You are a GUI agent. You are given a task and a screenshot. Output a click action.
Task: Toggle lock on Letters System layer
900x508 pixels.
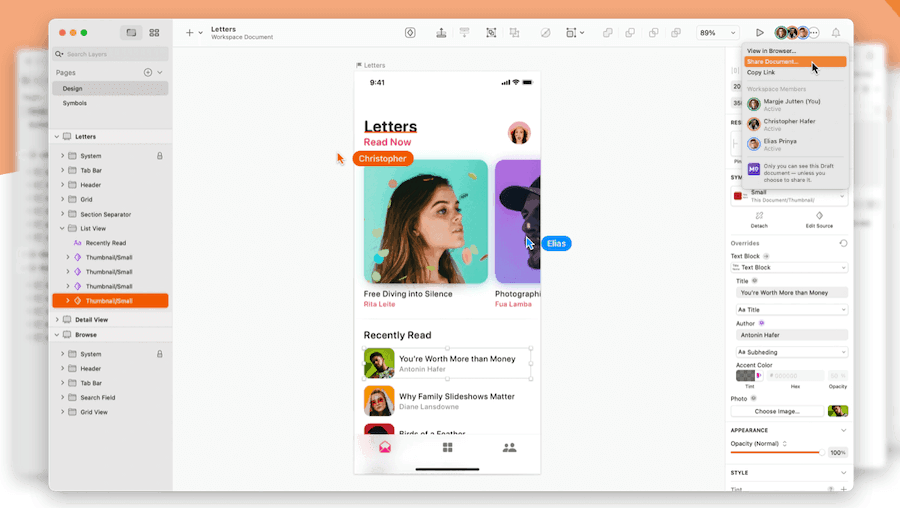(159, 156)
